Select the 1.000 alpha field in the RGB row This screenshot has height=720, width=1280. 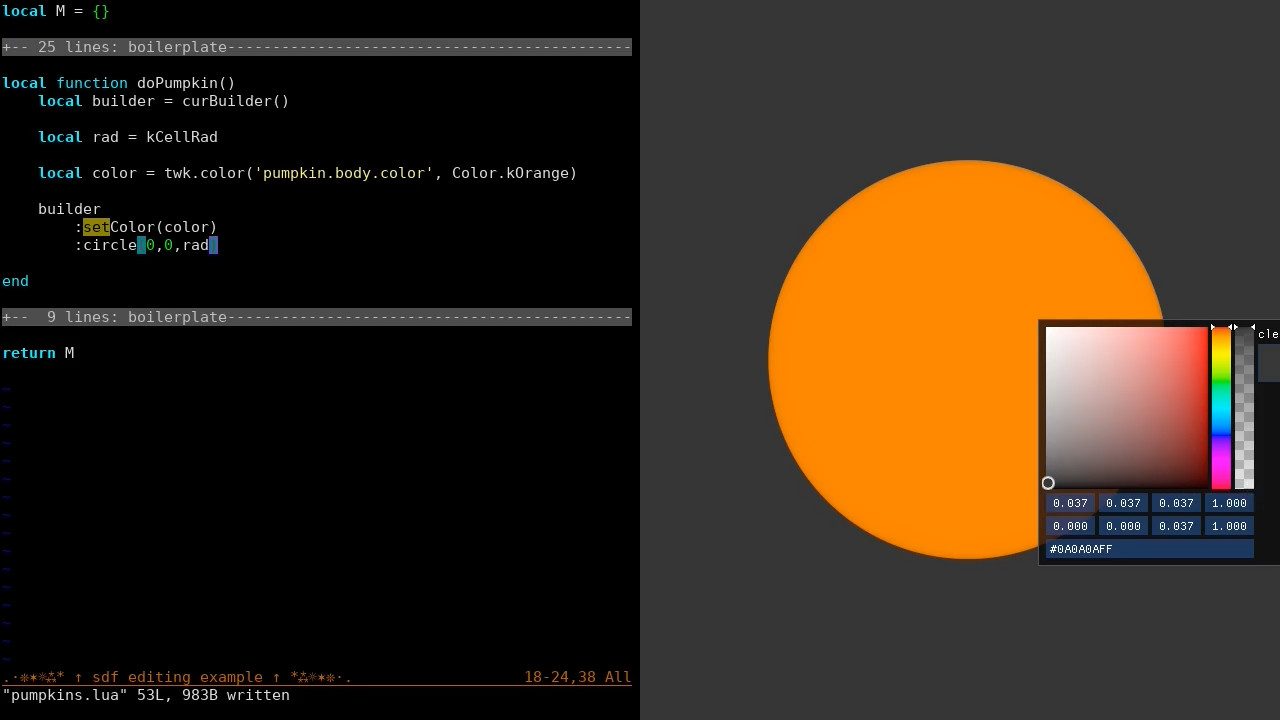1229,503
